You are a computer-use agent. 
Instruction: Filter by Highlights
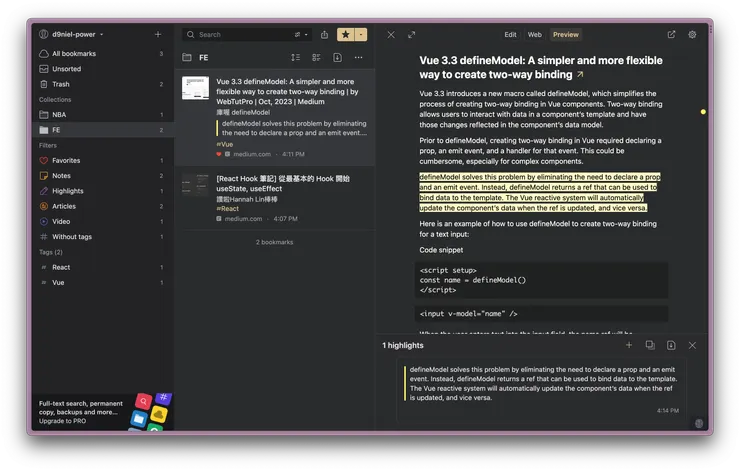coord(103,191)
